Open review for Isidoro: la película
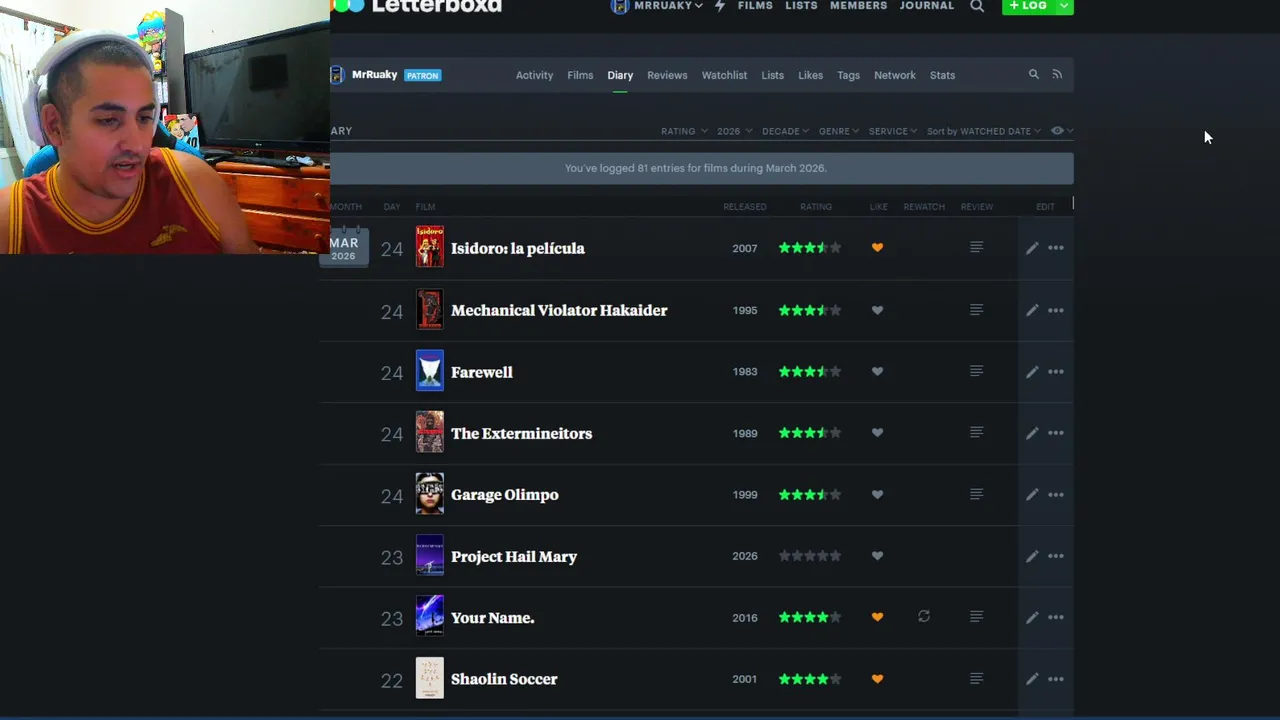 point(977,247)
